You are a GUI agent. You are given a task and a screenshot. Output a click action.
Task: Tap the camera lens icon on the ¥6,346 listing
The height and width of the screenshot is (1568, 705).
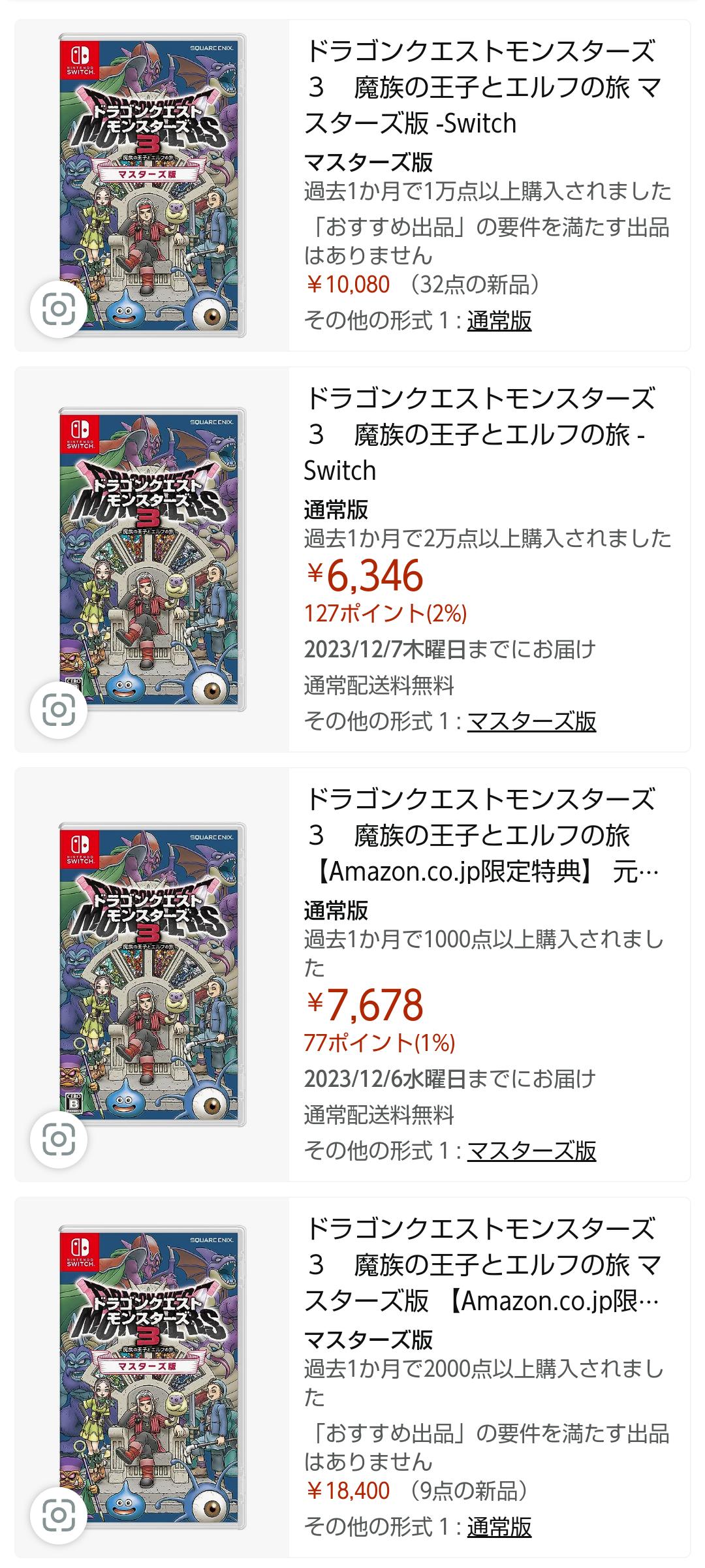59,710
